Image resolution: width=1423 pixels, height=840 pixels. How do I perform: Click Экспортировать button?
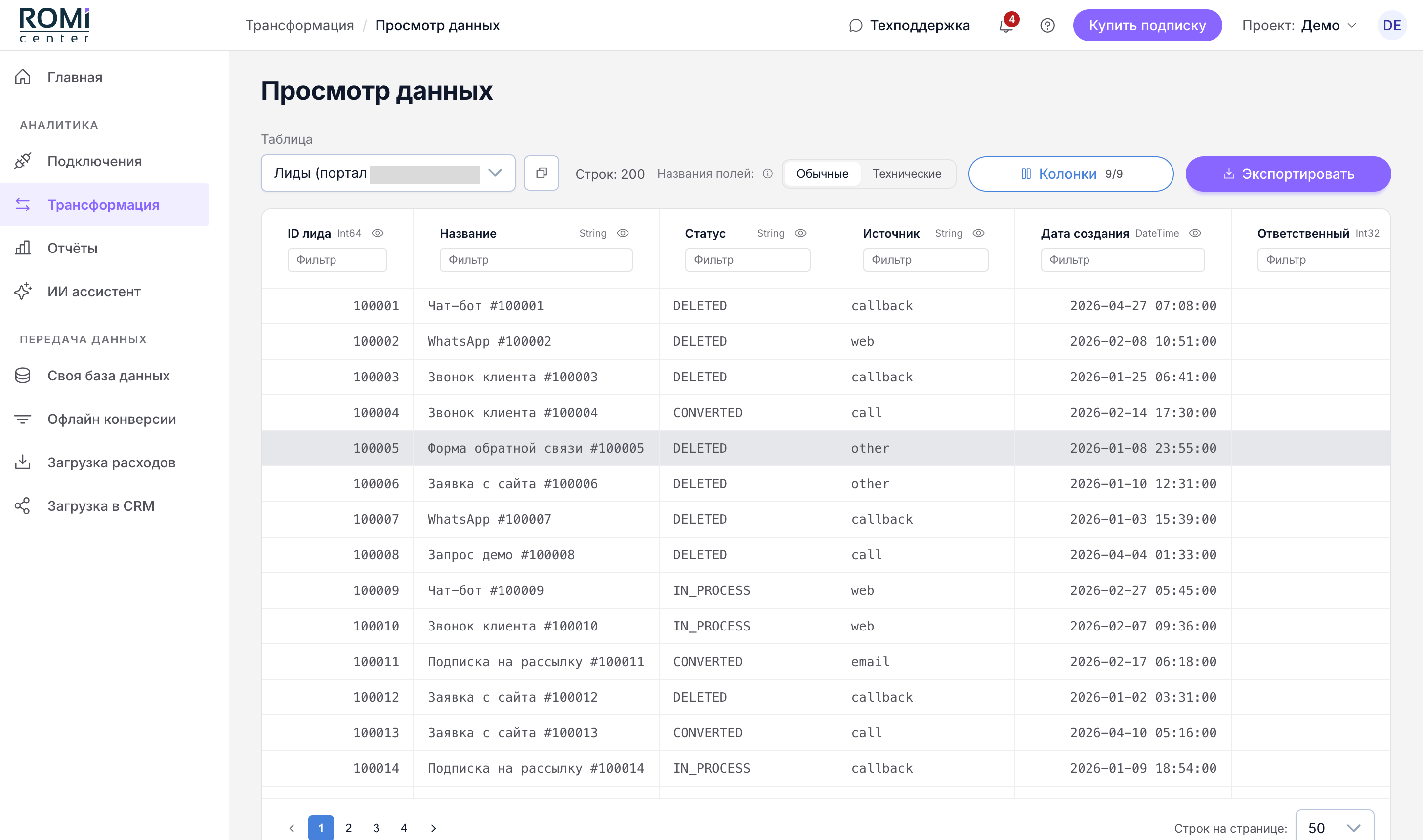1288,174
